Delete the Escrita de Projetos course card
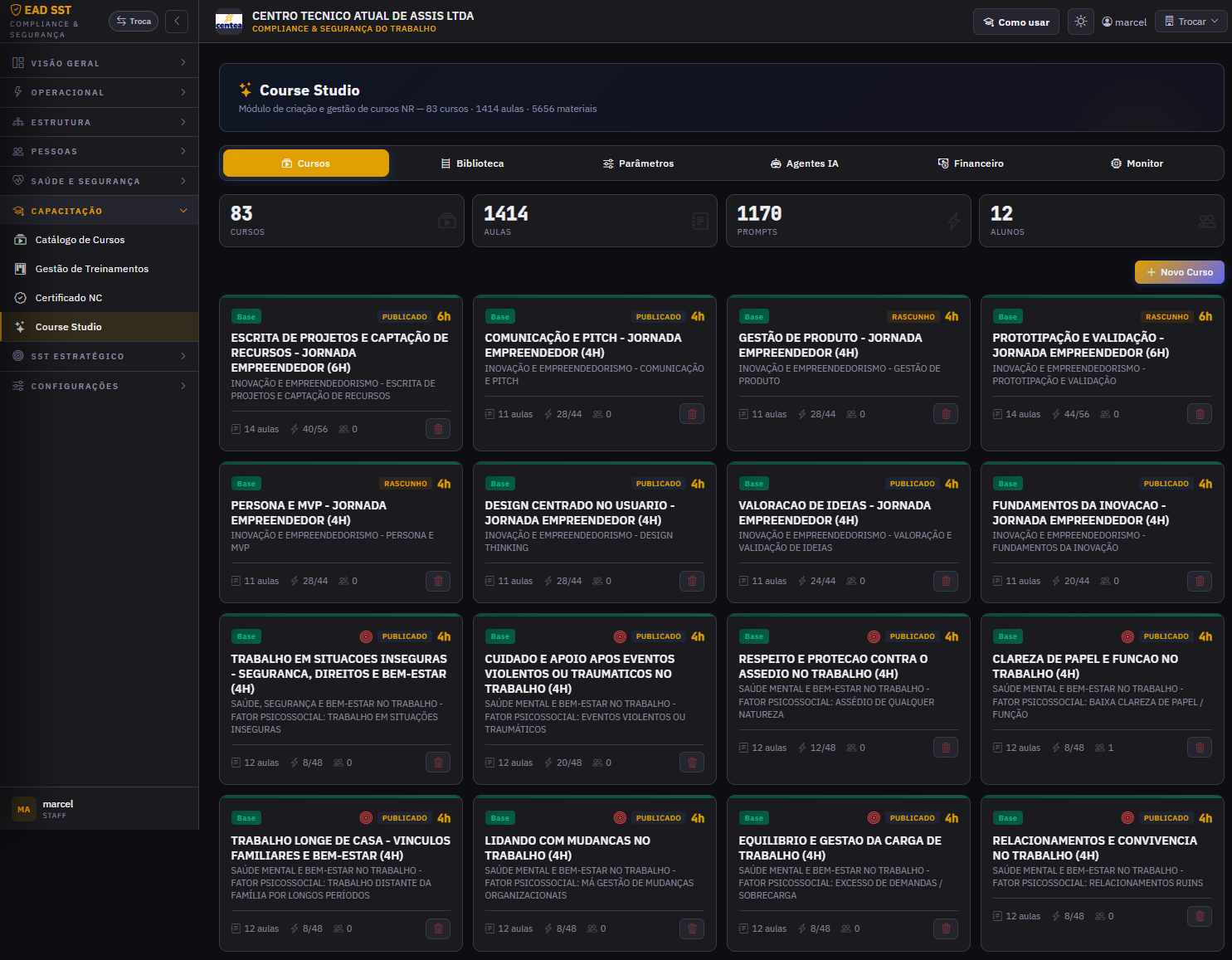The width and height of the screenshot is (1232, 960). [x=438, y=429]
